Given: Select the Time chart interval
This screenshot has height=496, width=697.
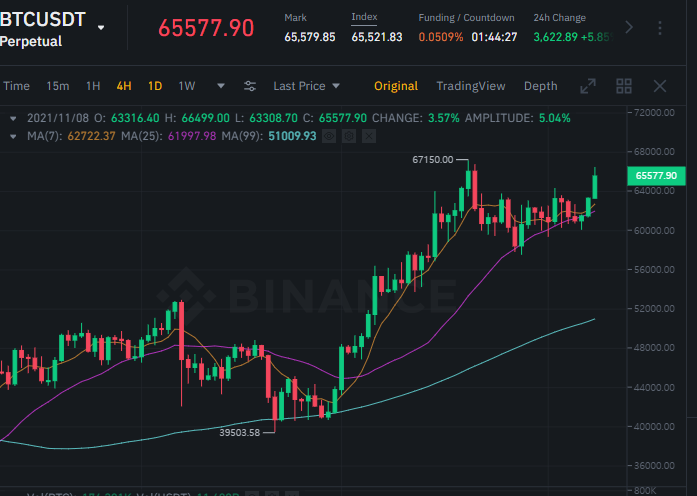Looking at the screenshot, I should coord(16,86).
